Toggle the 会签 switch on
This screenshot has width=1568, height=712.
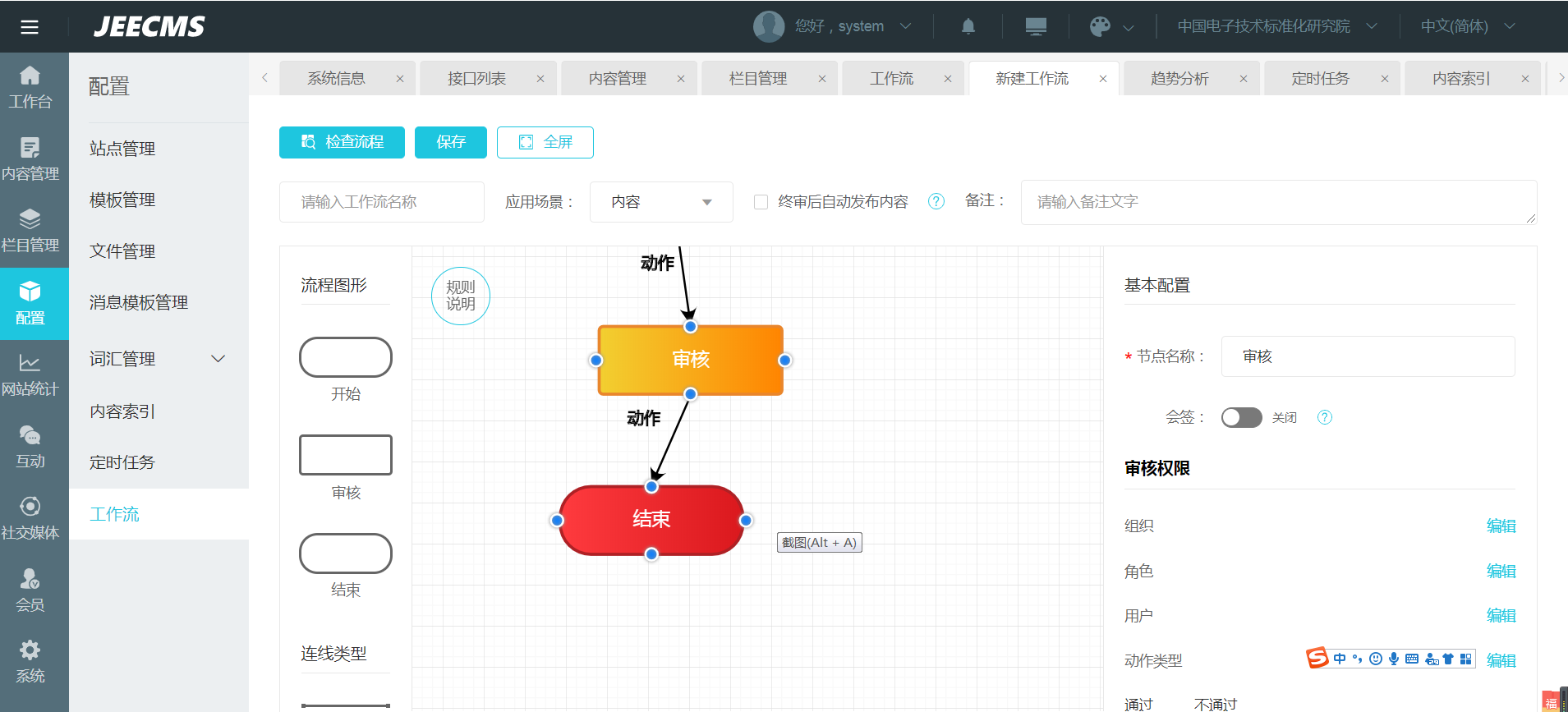coord(1241,417)
